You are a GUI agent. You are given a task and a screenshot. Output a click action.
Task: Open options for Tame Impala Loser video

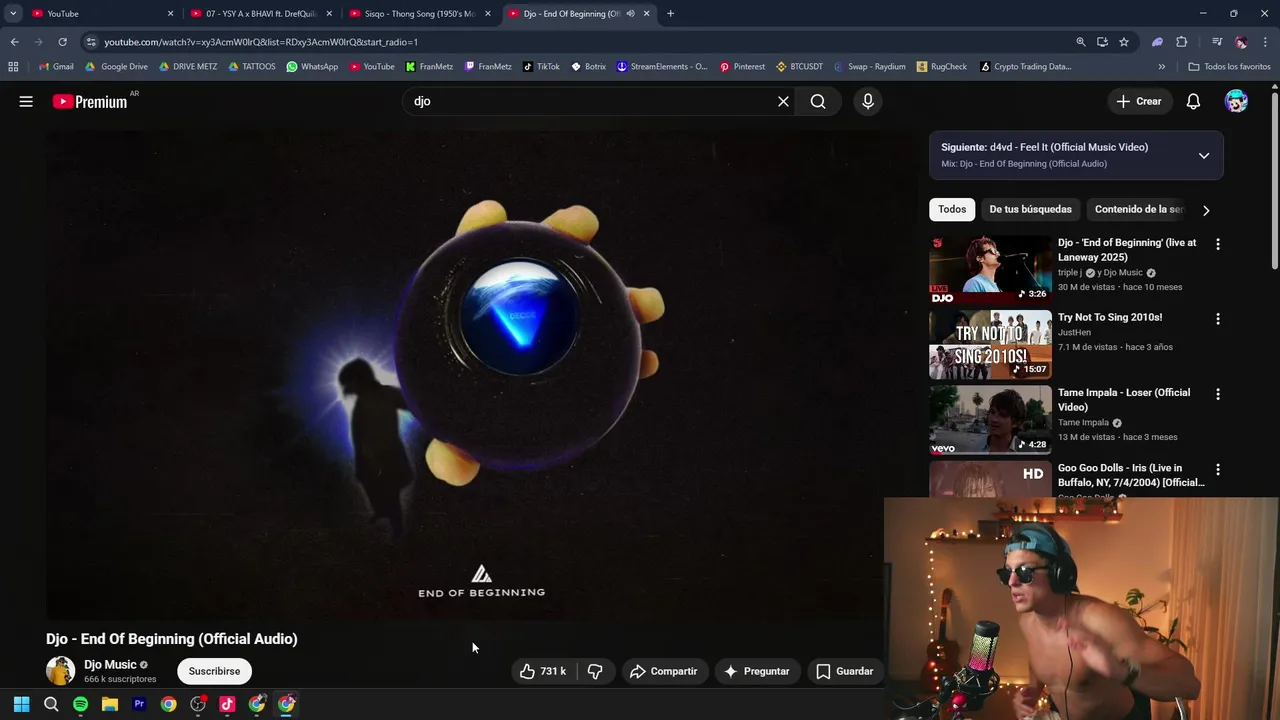click(1217, 394)
